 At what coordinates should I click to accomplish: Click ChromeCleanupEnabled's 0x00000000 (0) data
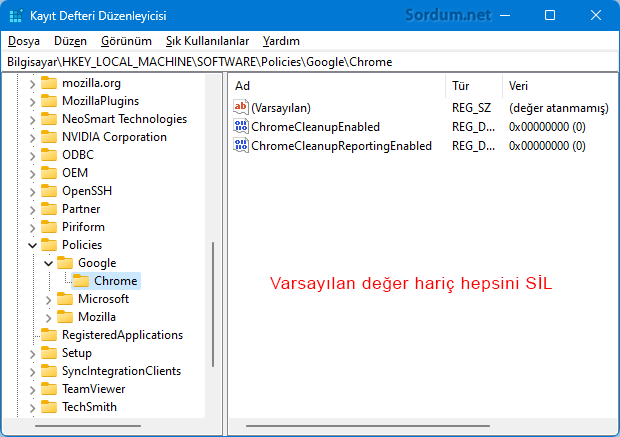(547, 127)
